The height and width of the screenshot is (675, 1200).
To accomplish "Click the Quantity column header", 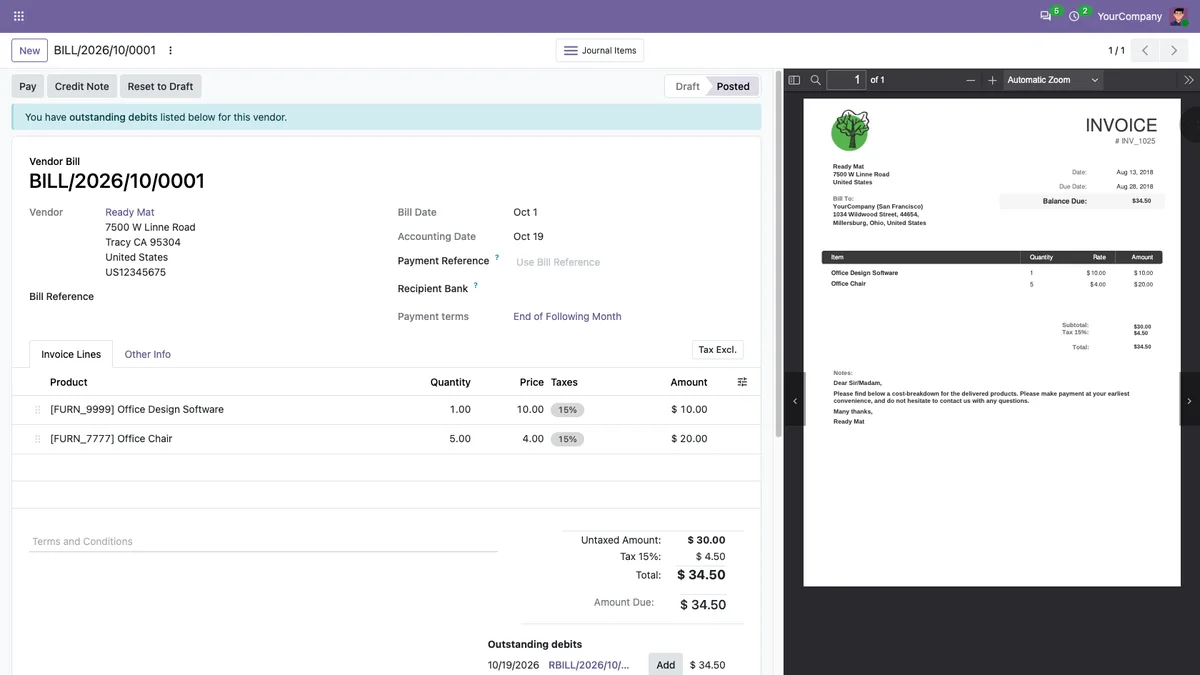I will pos(450,382).
